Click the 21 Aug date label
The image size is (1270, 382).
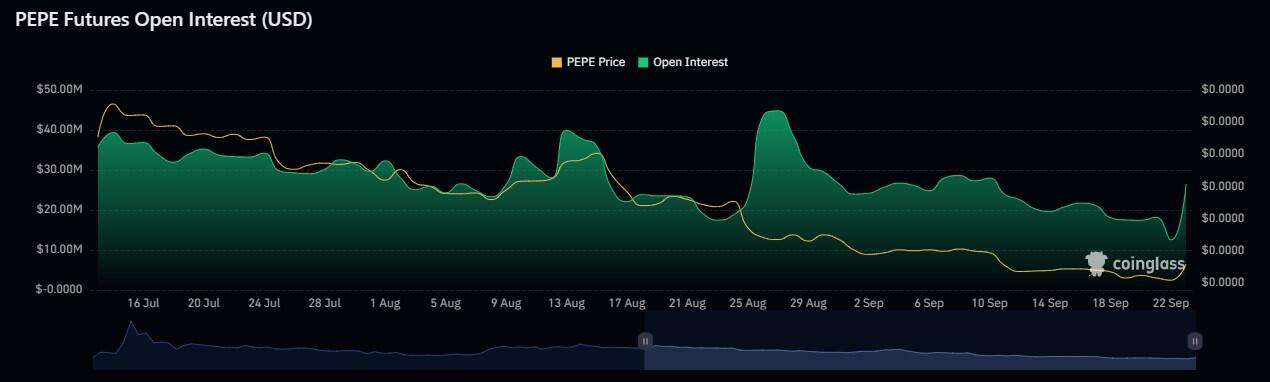pos(687,302)
